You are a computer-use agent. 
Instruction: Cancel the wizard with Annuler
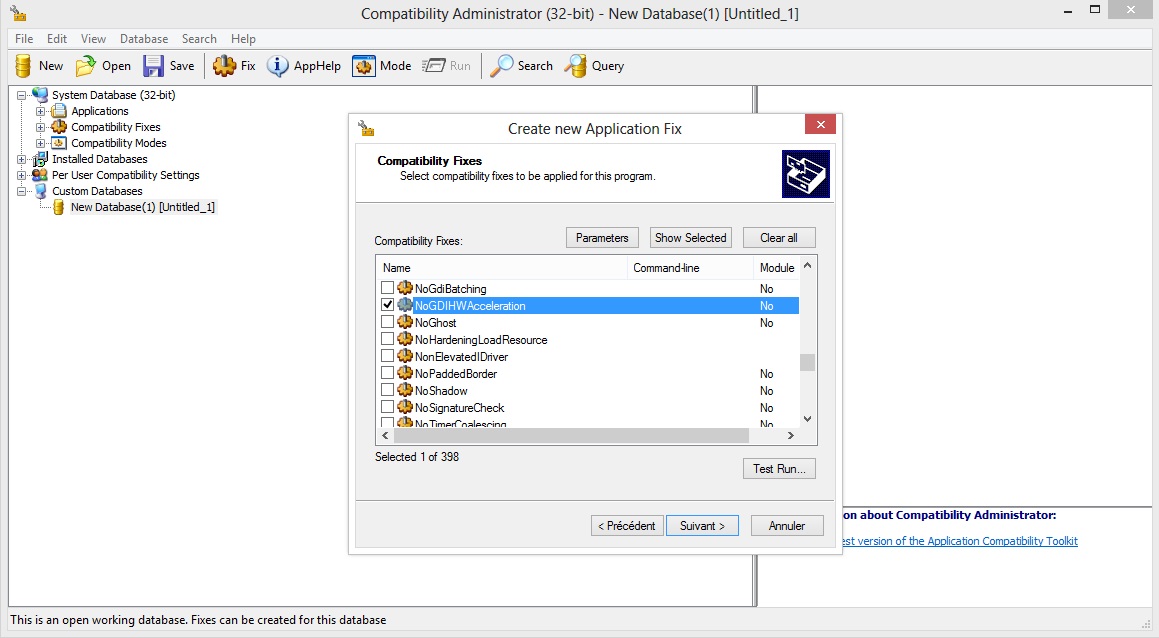click(786, 526)
